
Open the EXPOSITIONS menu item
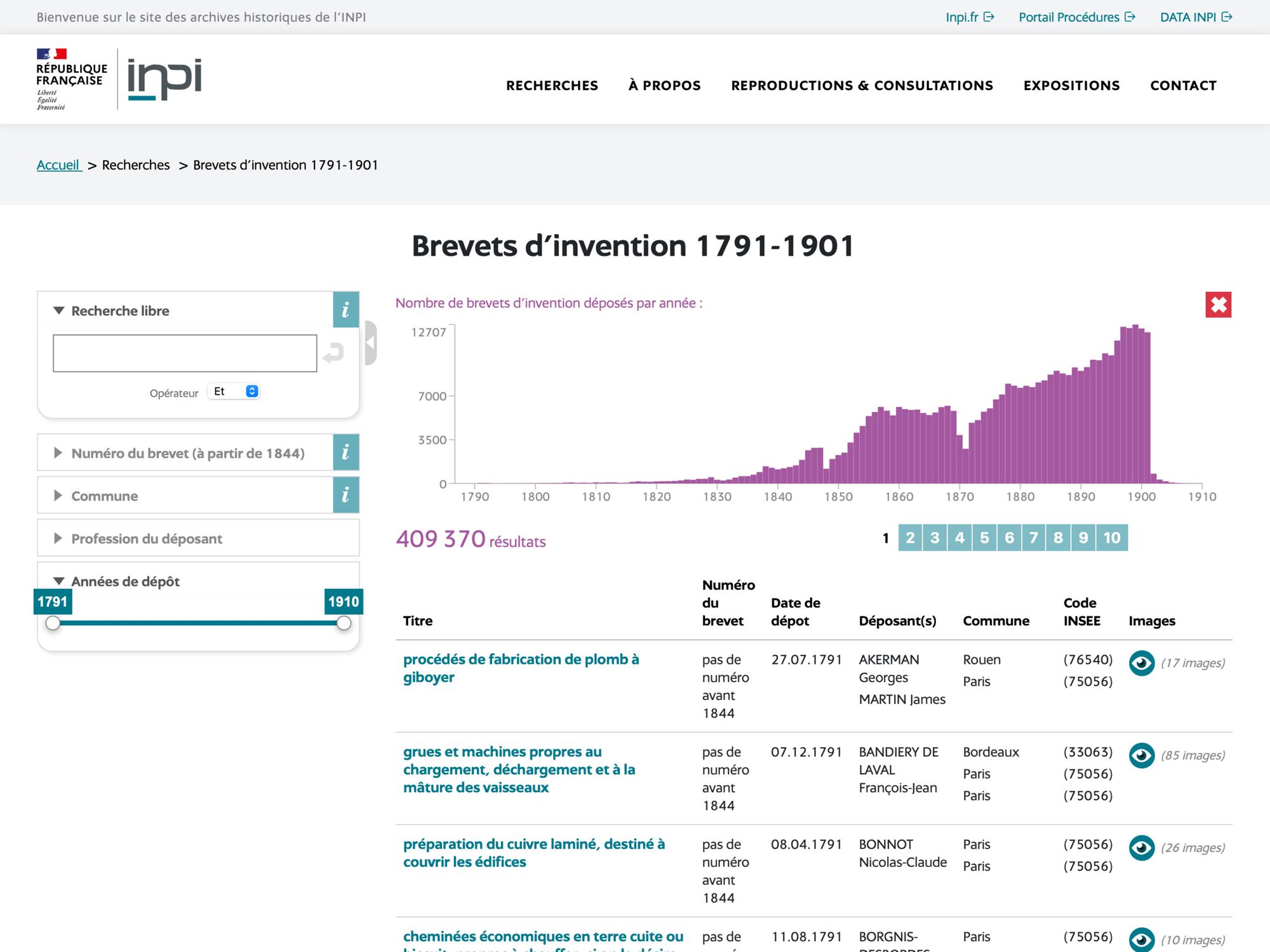[1071, 86]
